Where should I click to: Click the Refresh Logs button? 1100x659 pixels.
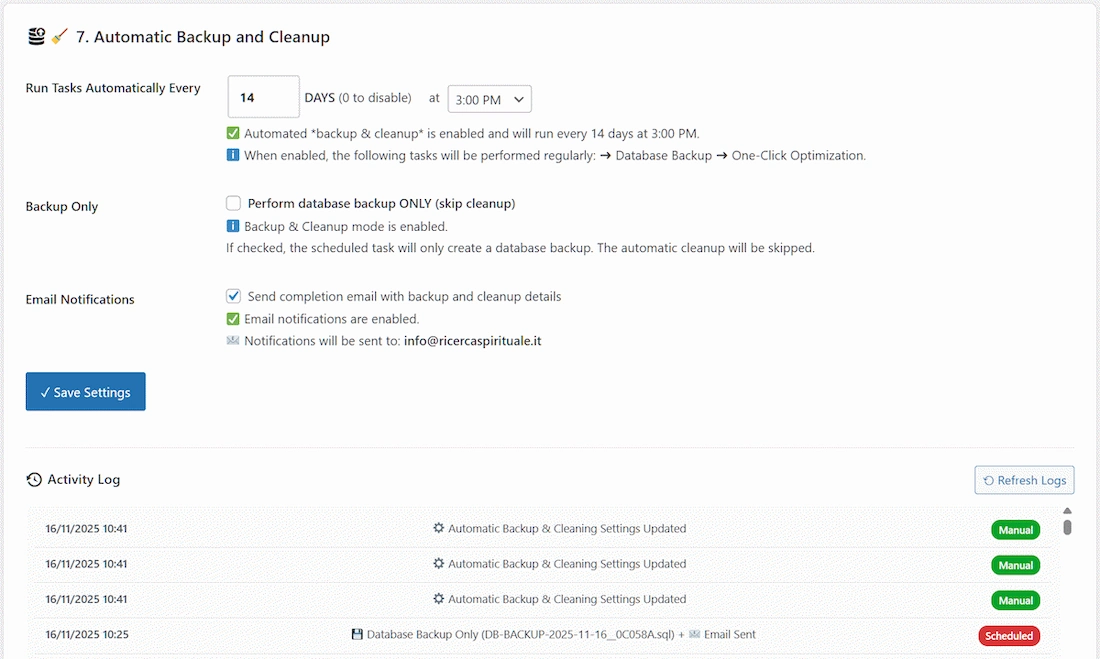coord(1024,480)
